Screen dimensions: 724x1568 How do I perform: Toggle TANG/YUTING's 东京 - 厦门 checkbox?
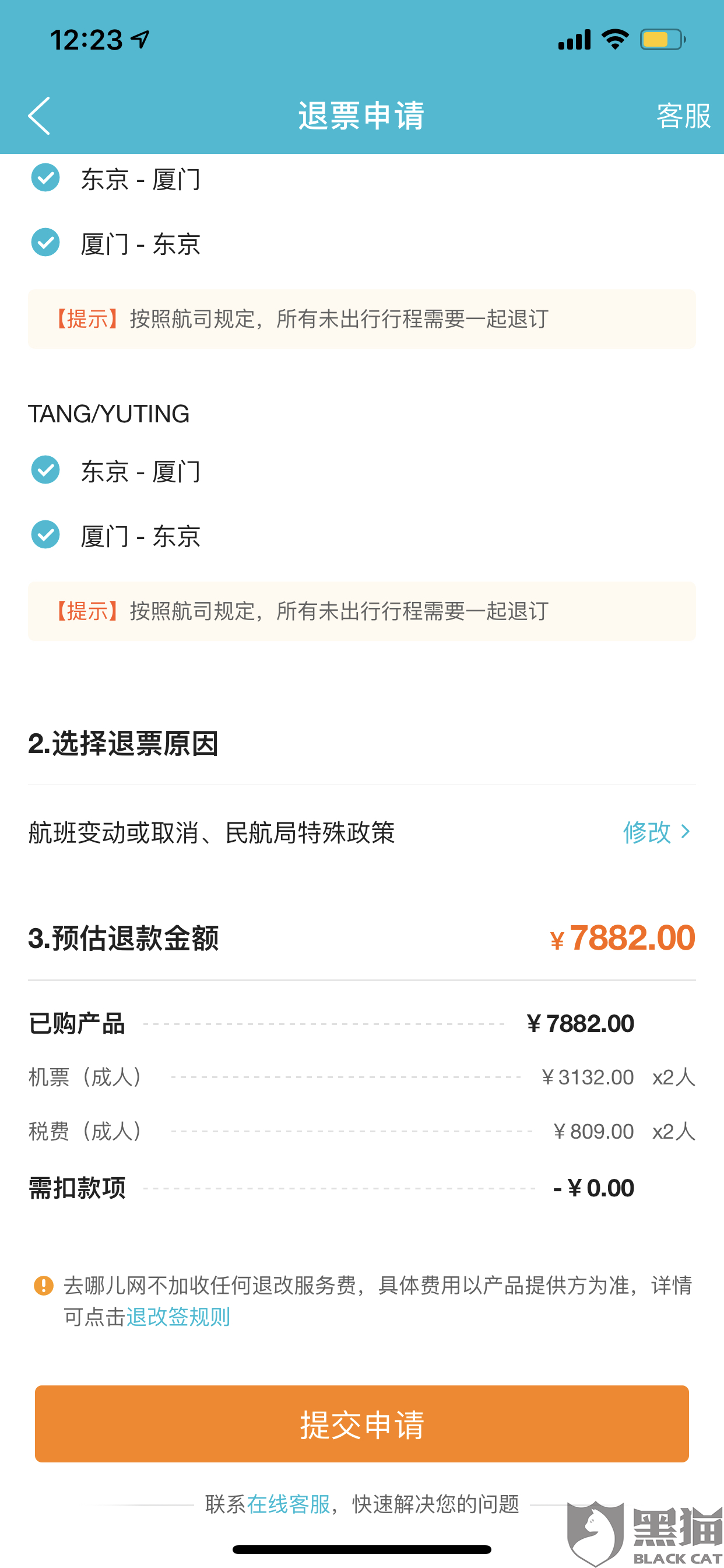coord(45,470)
